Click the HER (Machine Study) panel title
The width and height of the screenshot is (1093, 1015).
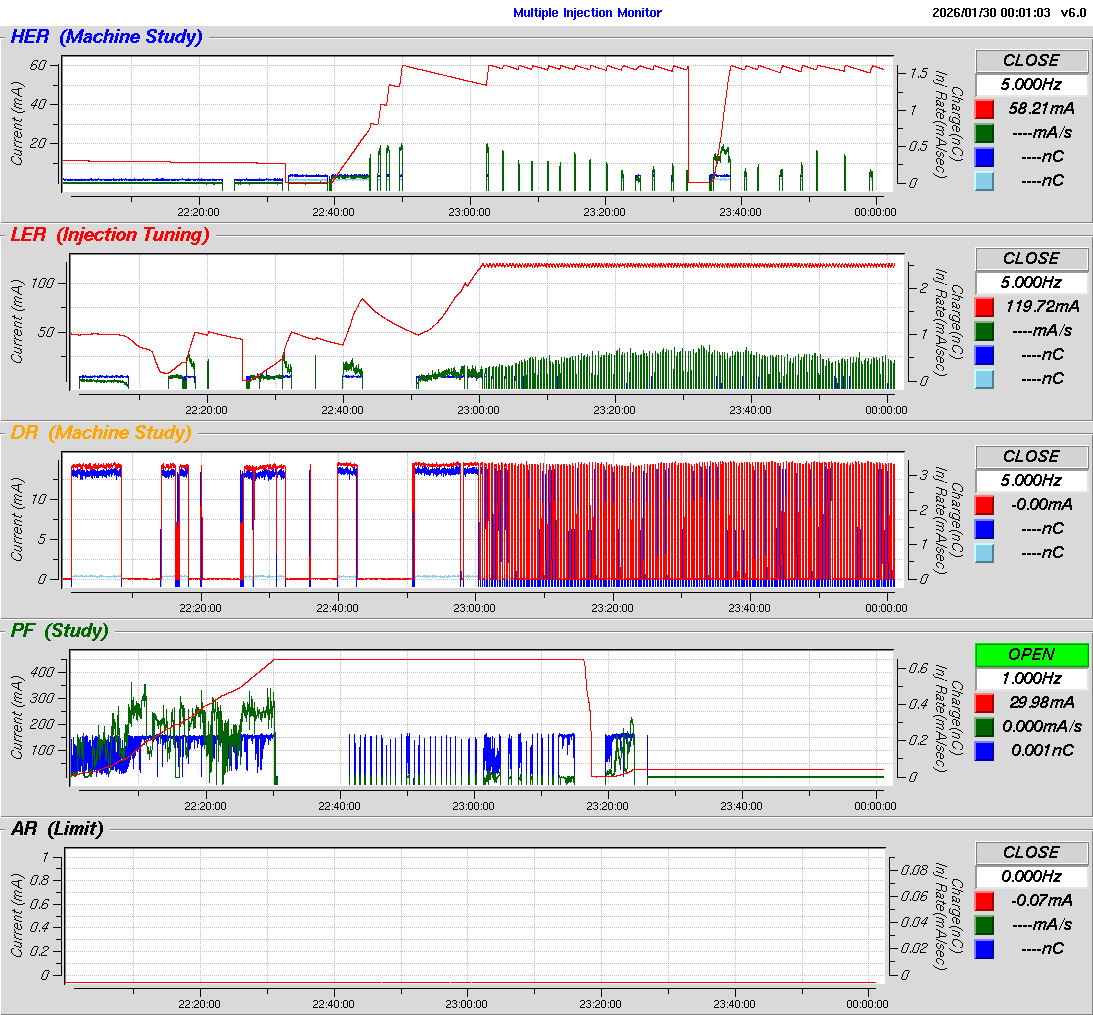[106, 37]
